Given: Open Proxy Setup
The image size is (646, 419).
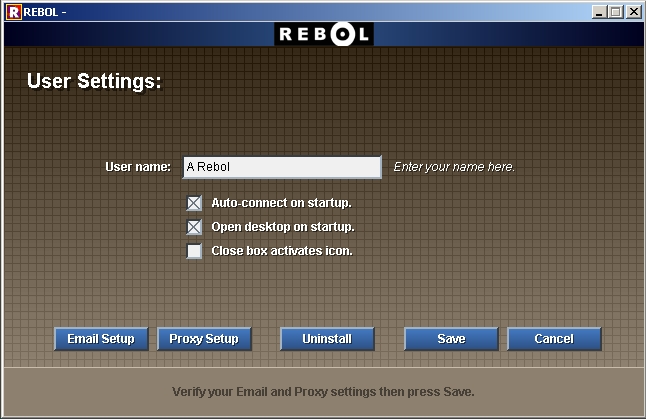Looking at the screenshot, I should click(x=204, y=339).
